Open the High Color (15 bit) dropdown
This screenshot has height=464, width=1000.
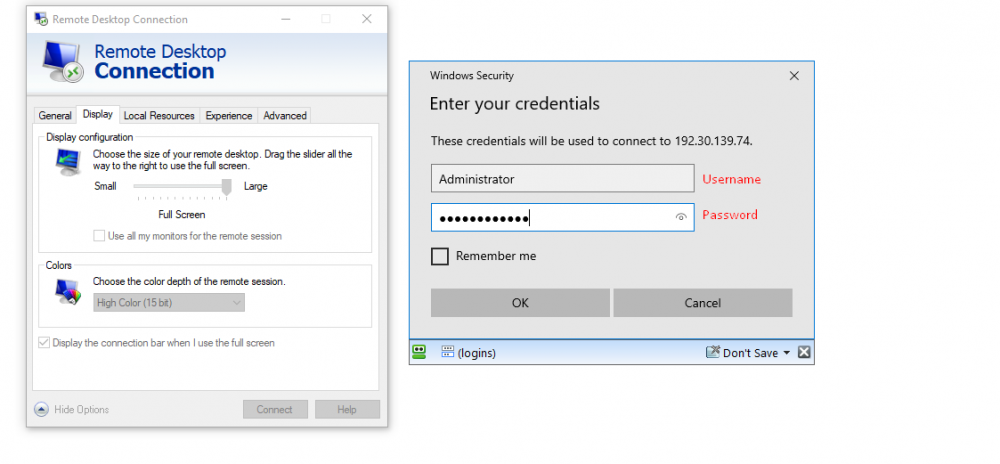pyautogui.click(x=169, y=303)
